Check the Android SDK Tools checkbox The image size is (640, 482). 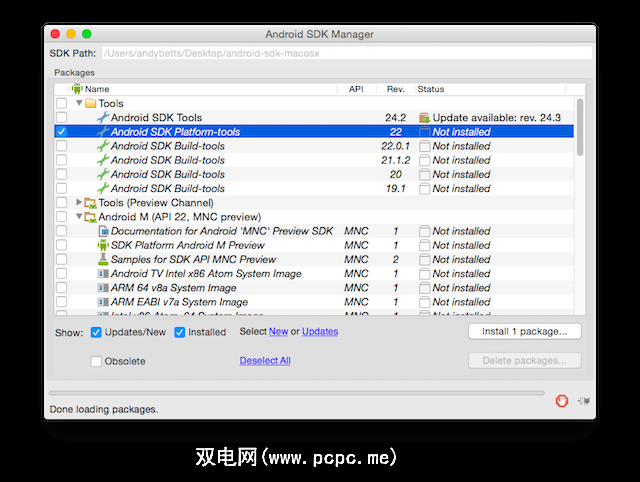[62, 118]
